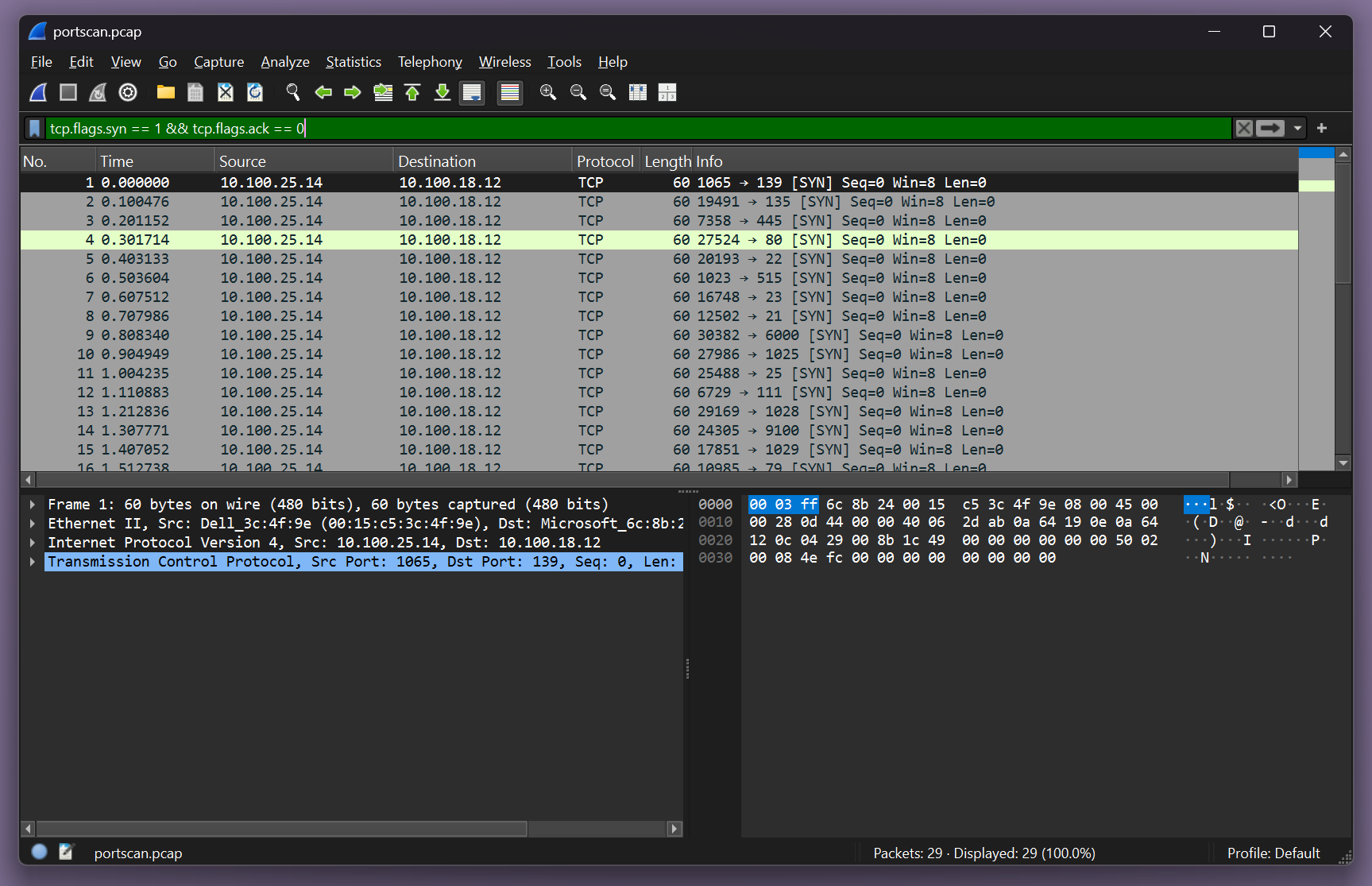The image size is (1372, 886).
Task: Select packet 4 to port 80
Action: point(659,240)
